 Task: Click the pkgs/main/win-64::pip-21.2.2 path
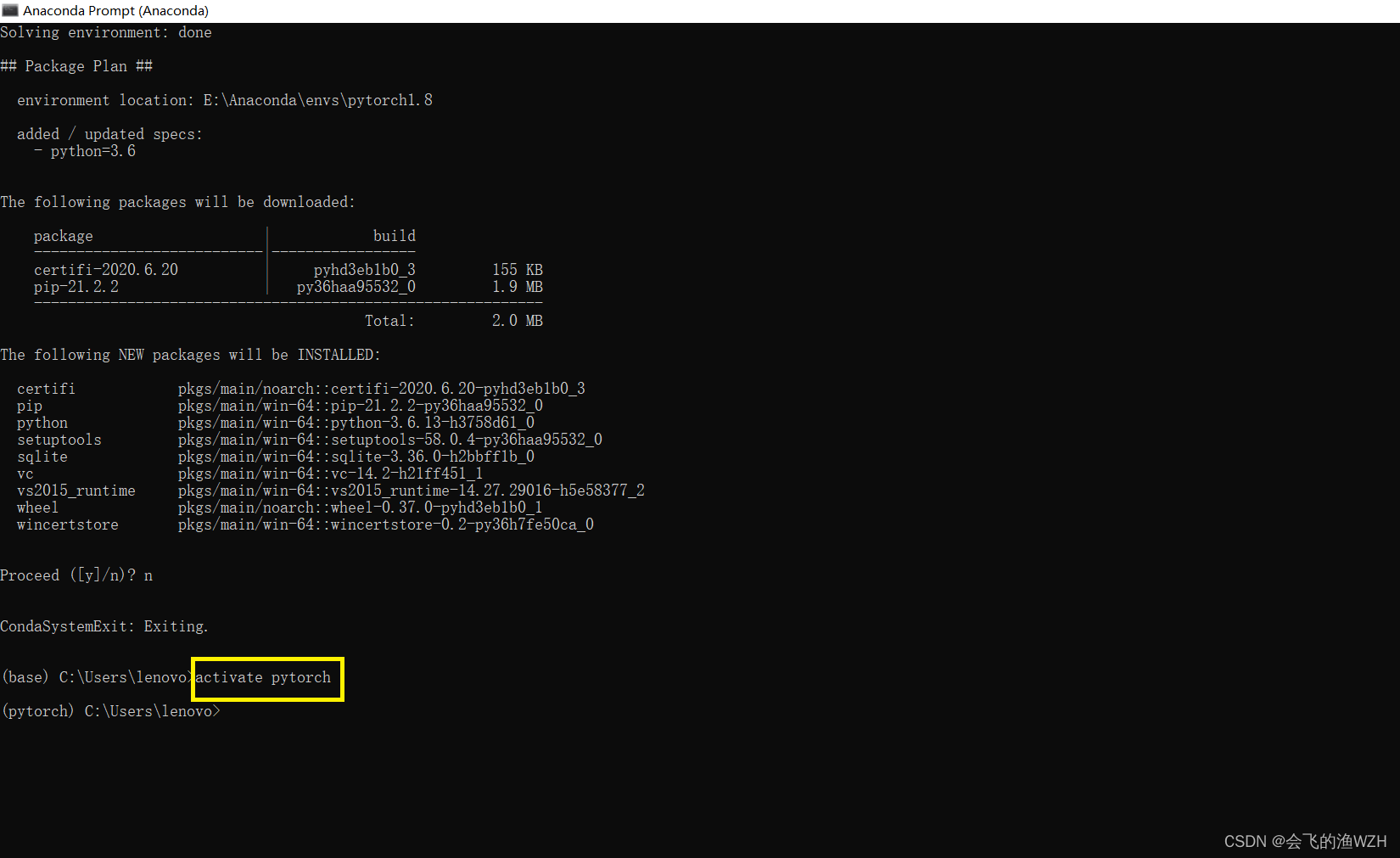pyautogui.click(x=361, y=406)
